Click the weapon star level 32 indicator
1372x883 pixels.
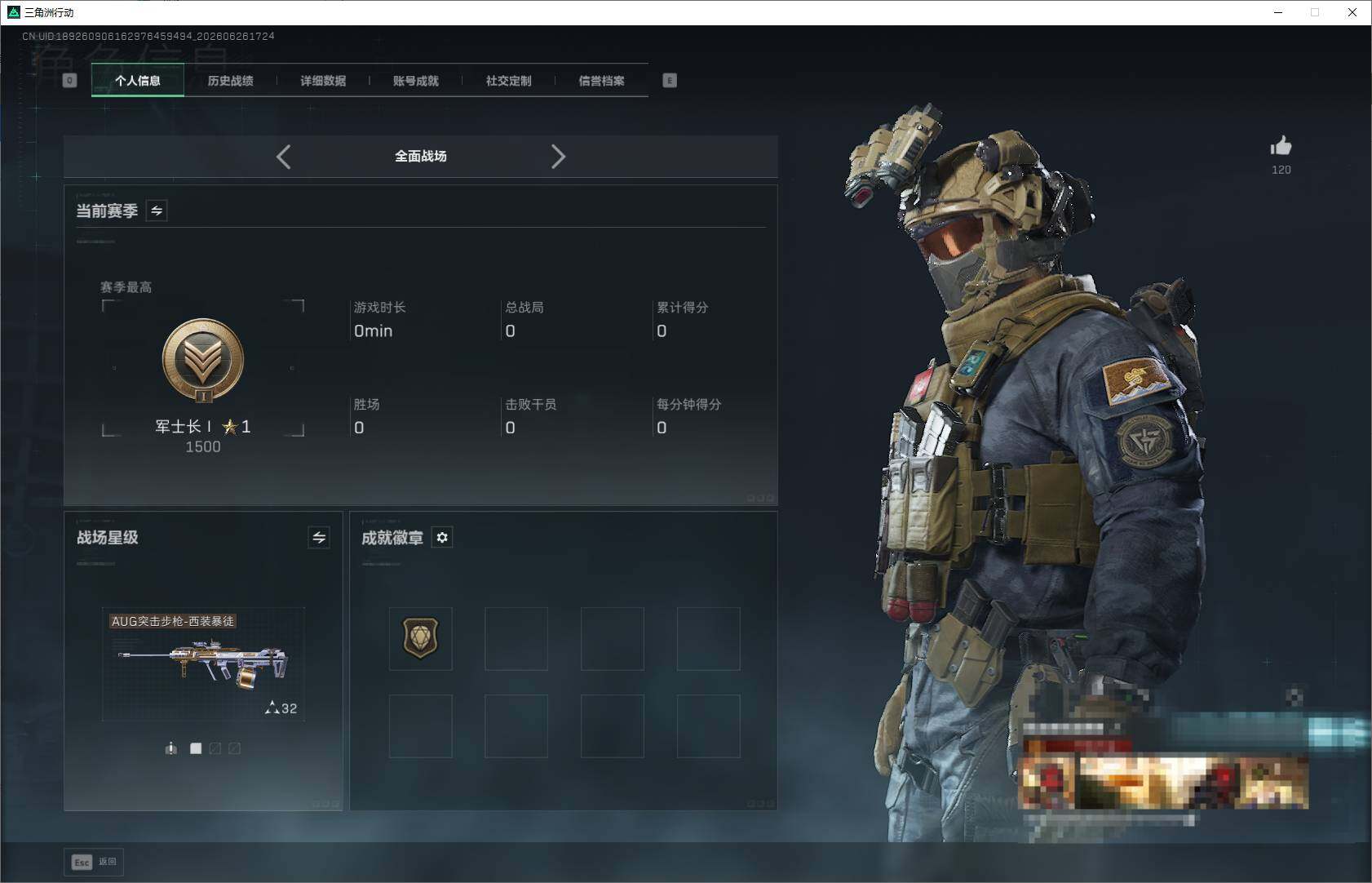point(281,708)
